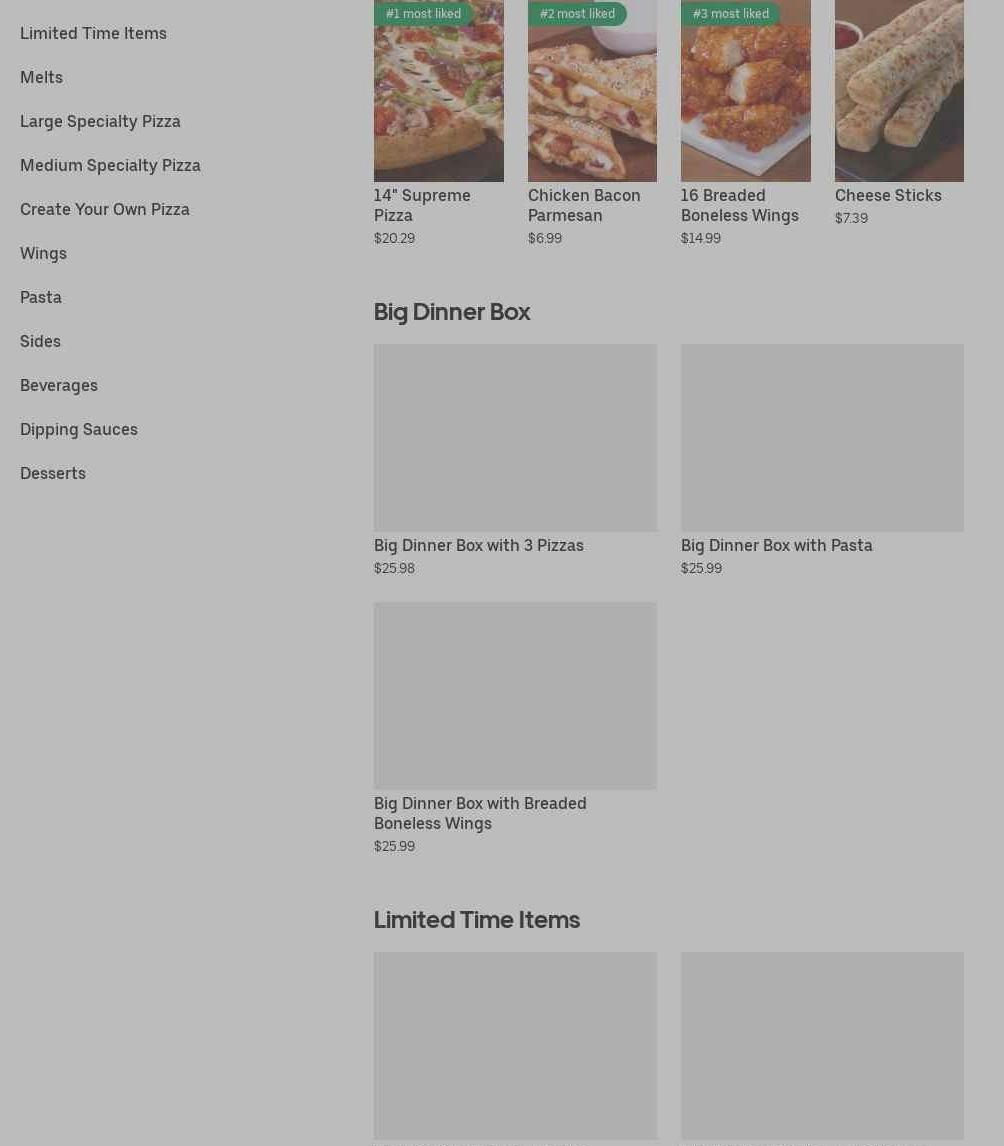Select Desserts in the sidebar

point(53,473)
